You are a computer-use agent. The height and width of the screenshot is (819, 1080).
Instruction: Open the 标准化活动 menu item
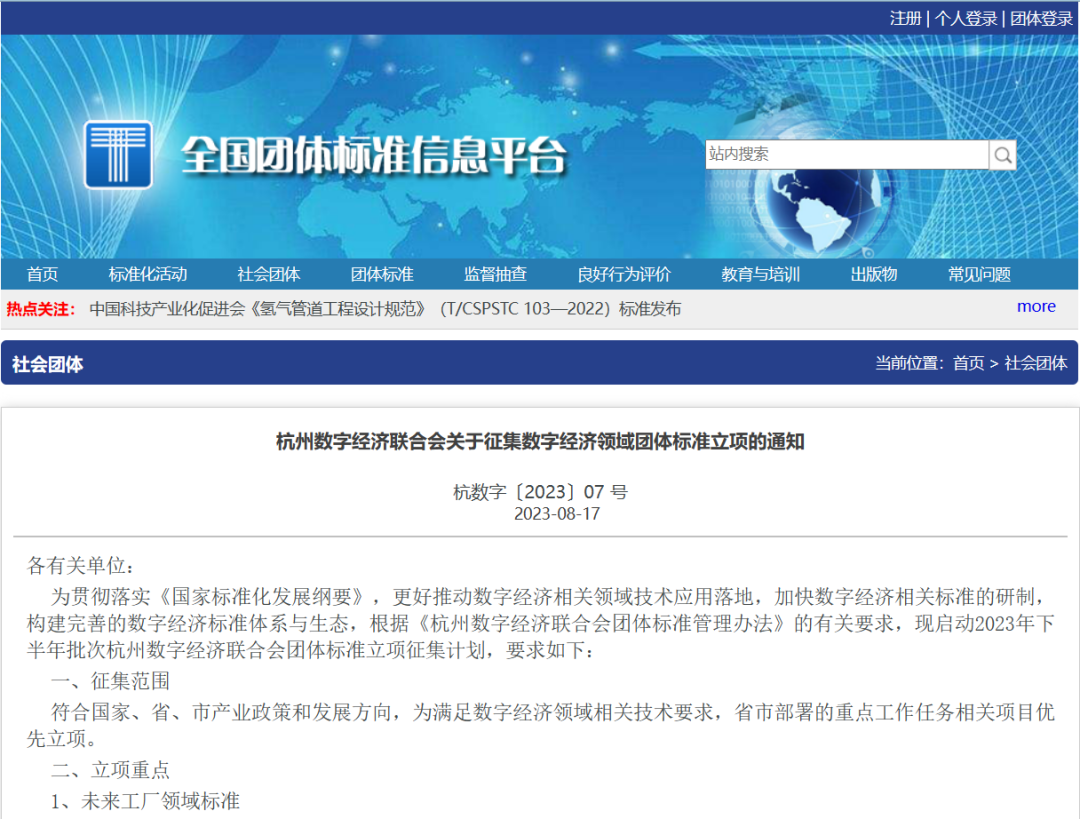(x=148, y=274)
